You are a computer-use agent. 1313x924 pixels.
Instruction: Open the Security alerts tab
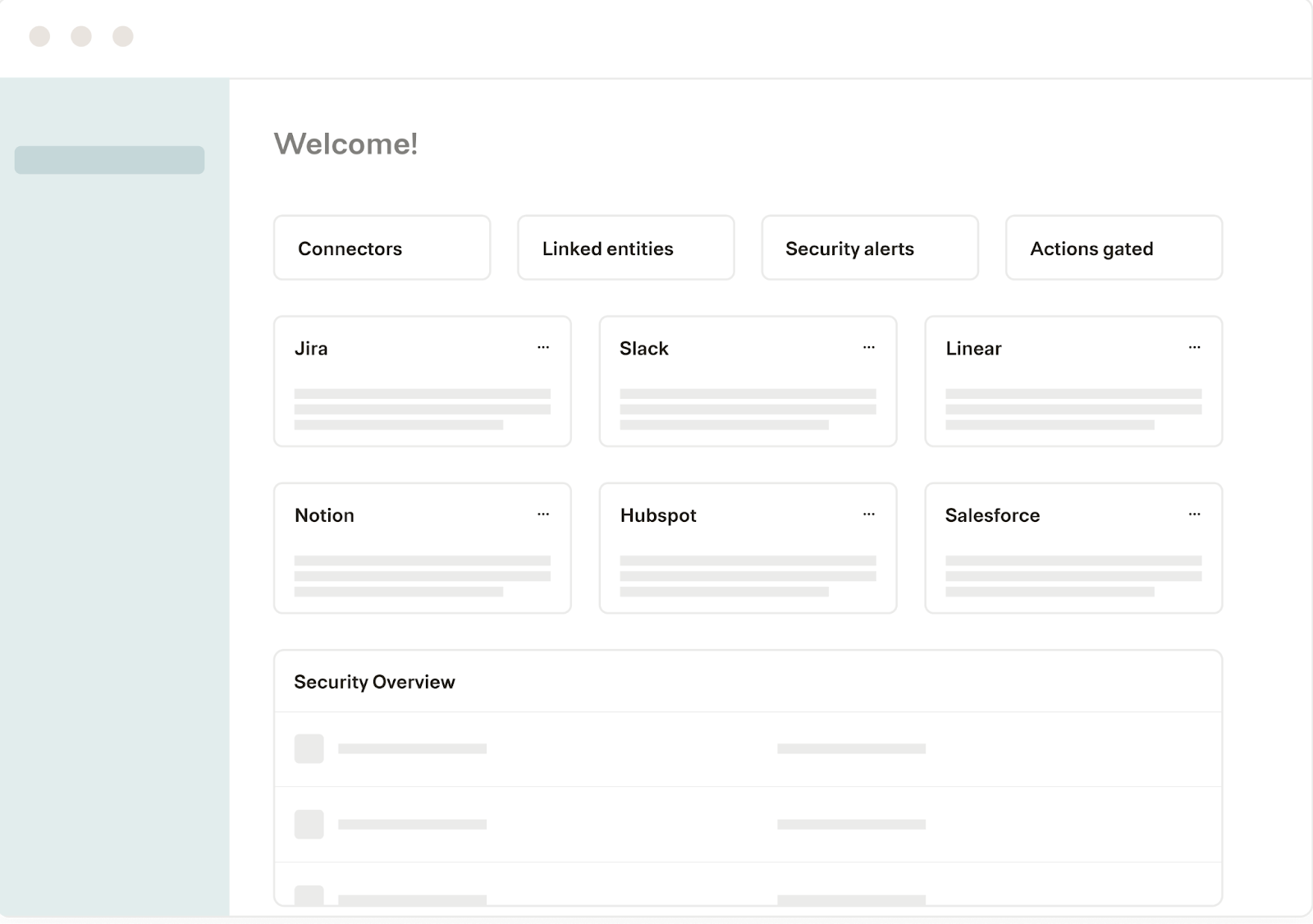[869, 248]
